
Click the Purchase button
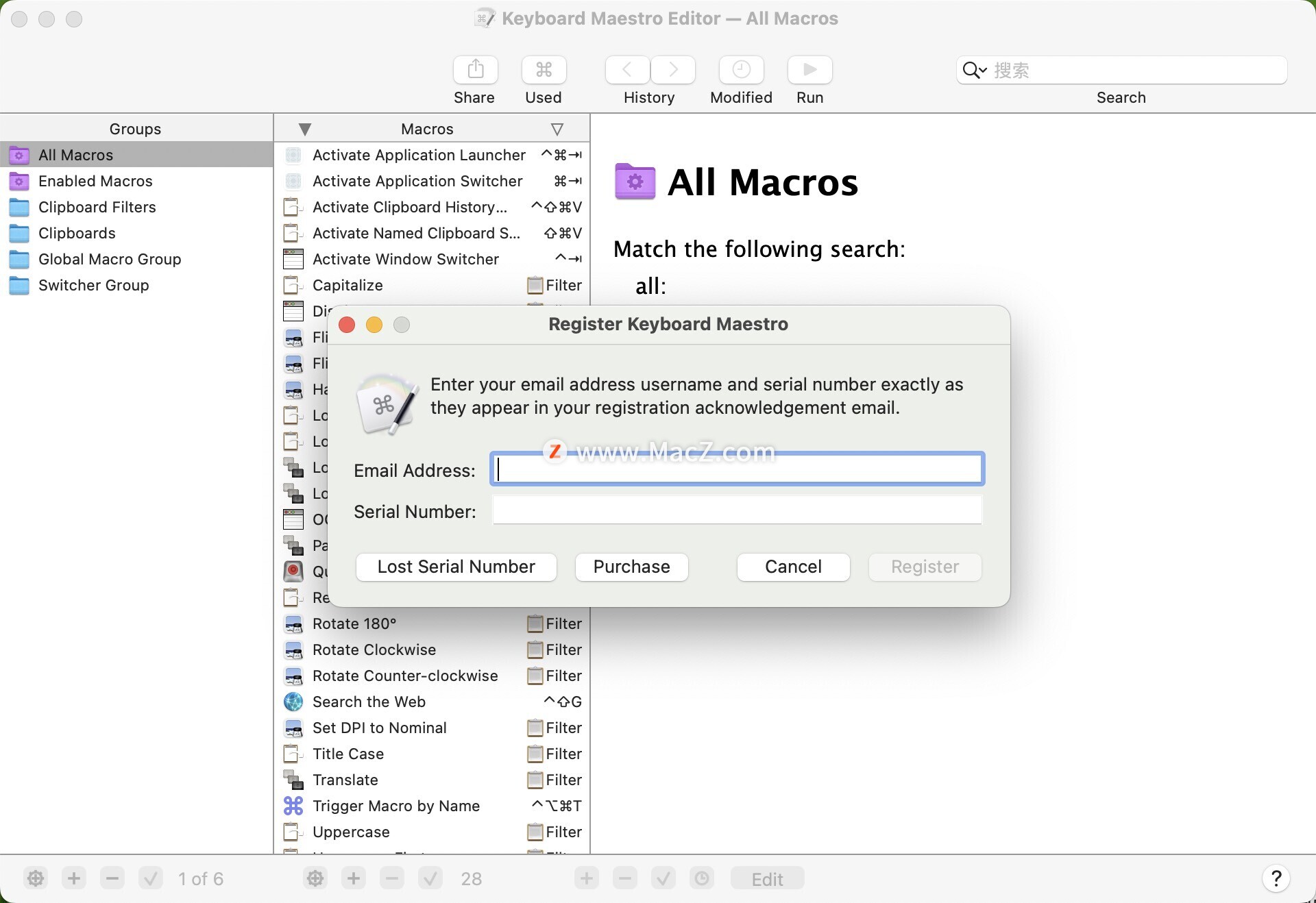632,567
